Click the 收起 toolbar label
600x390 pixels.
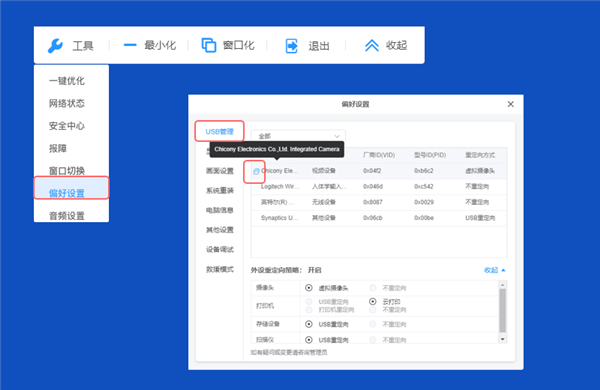click(396, 46)
